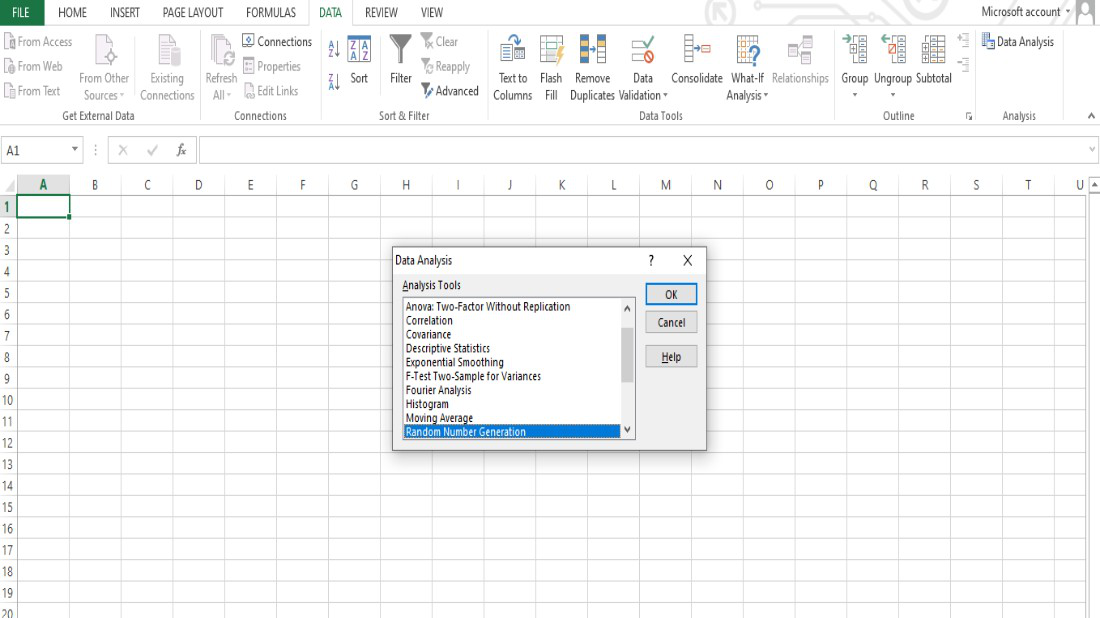Open From Other Sources menu
The height and width of the screenshot is (618, 1100).
104,67
